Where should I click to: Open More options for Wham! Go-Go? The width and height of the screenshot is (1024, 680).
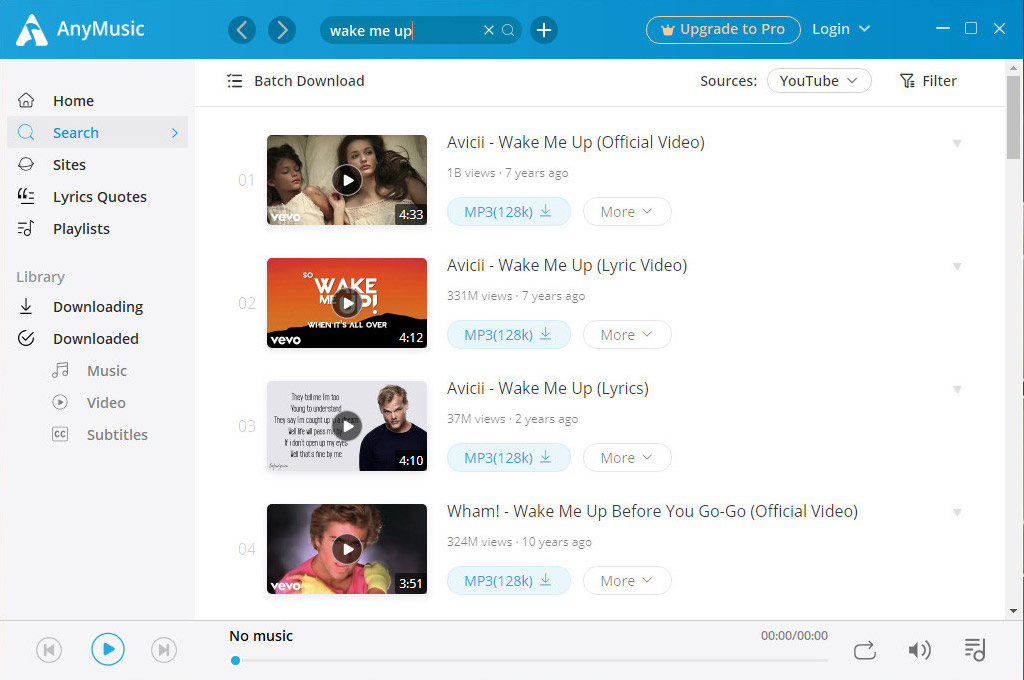pyautogui.click(x=627, y=580)
